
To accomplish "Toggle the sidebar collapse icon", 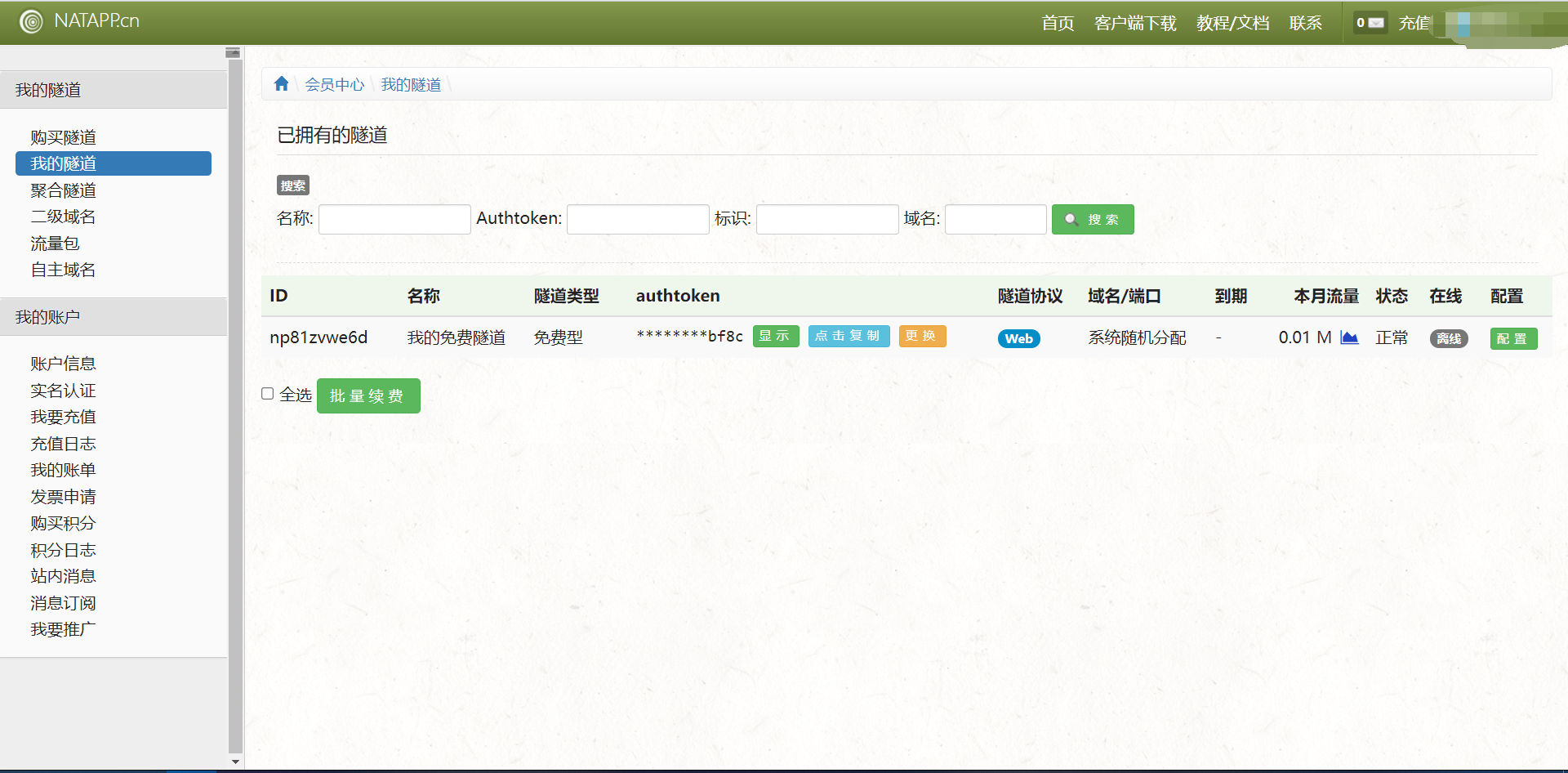I will coord(233,52).
